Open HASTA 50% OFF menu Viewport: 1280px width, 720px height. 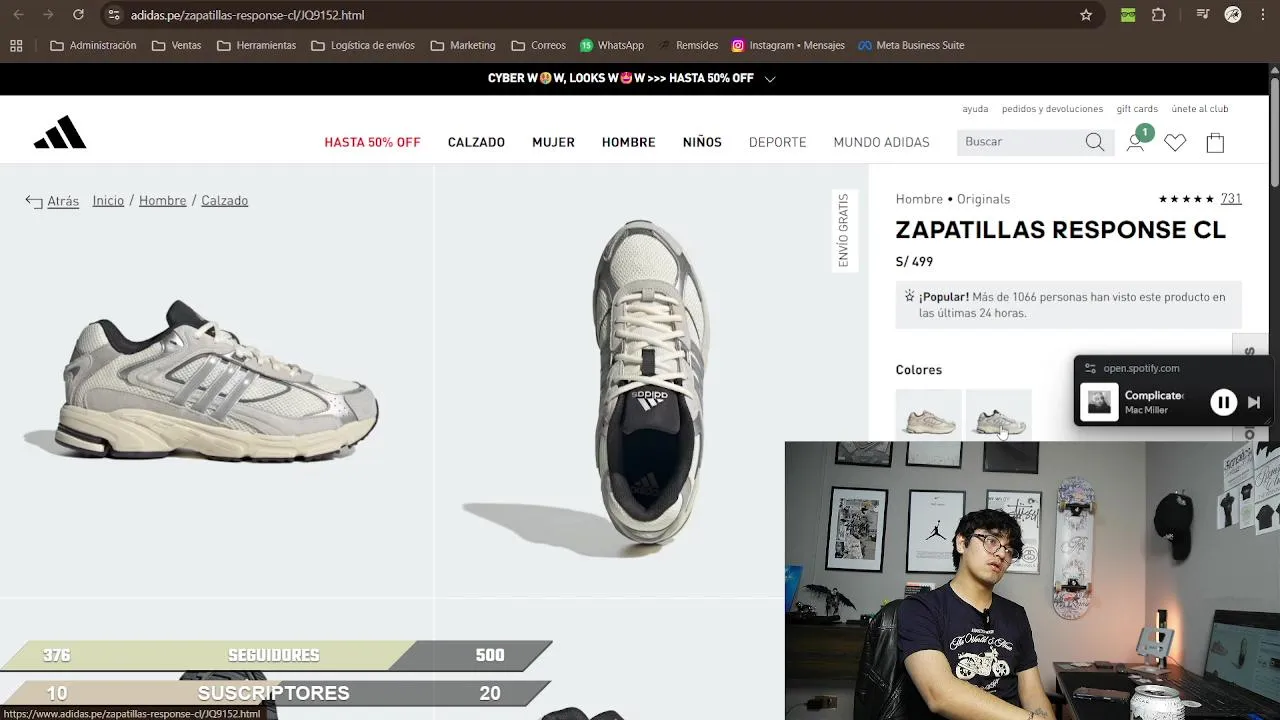pos(372,143)
